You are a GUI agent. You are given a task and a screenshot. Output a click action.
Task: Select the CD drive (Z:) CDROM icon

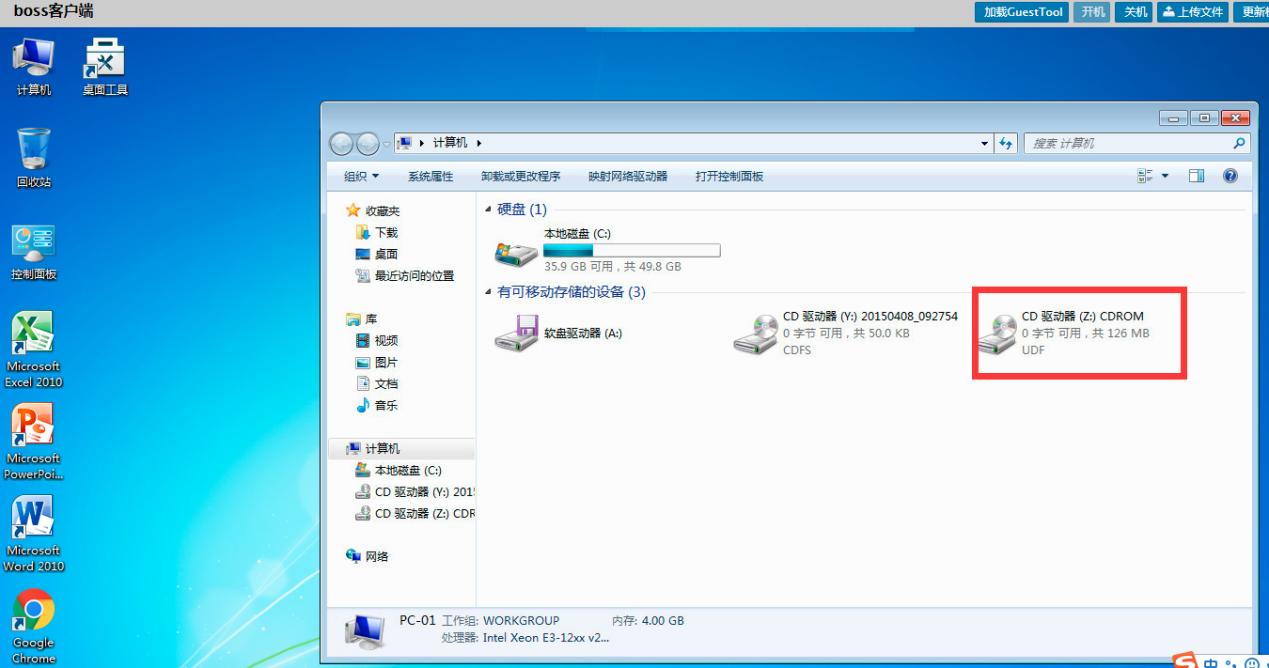click(x=997, y=333)
